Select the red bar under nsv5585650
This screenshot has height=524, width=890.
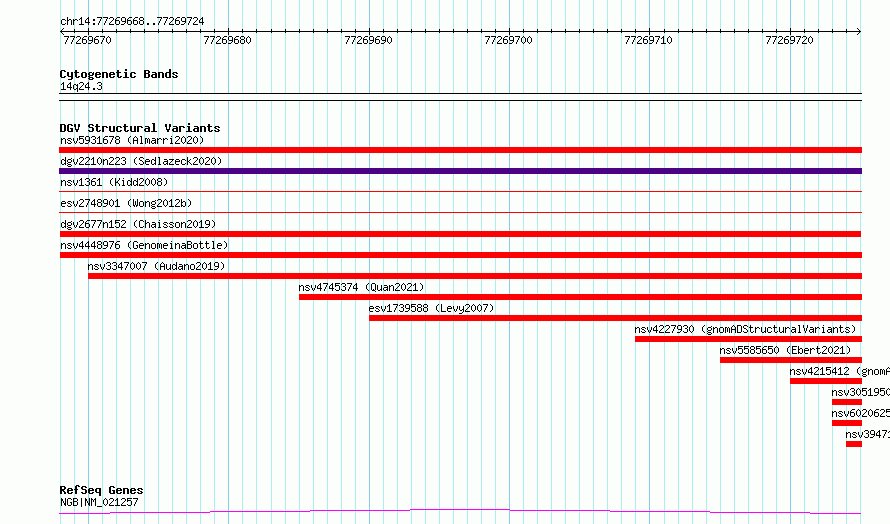pos(791,360)
